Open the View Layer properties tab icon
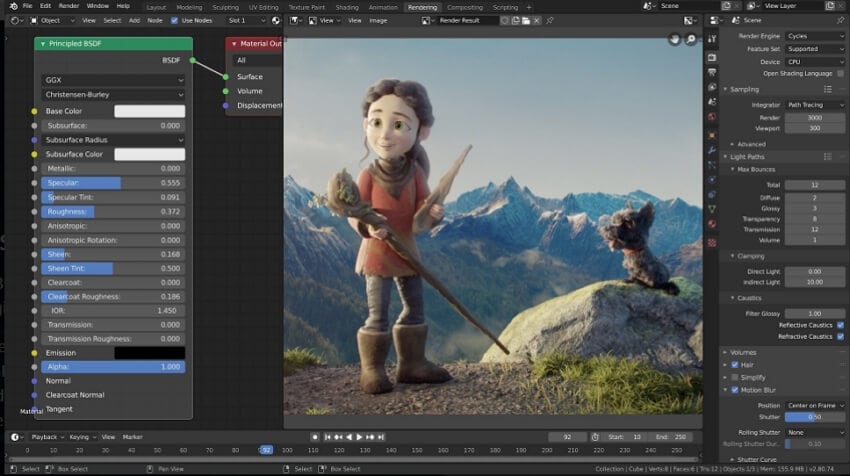Screen dimensions: 850x476 712,87
